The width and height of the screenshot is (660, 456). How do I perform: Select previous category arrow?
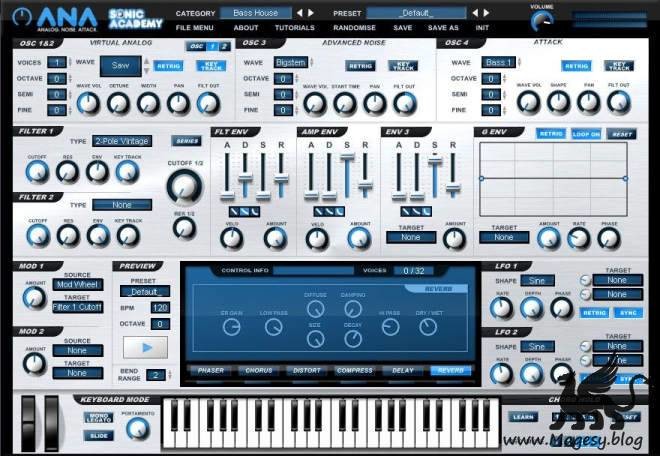[299, 13]
